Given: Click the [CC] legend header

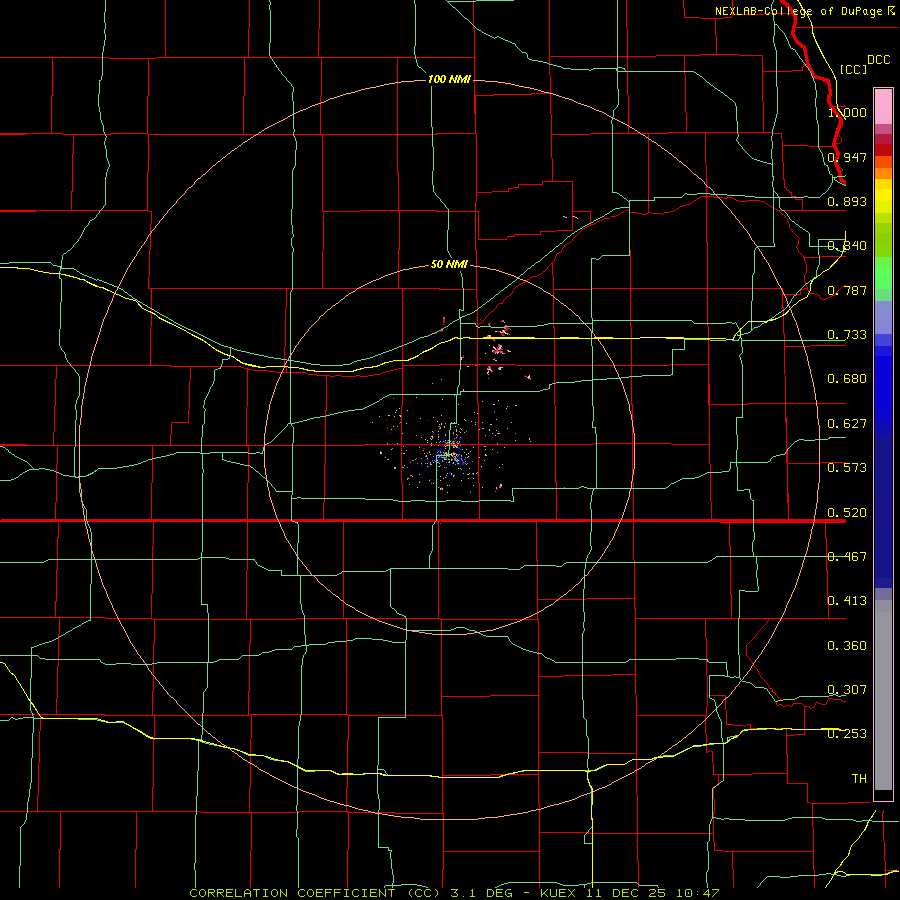Looking at the screenshot, I should point(853,69).
